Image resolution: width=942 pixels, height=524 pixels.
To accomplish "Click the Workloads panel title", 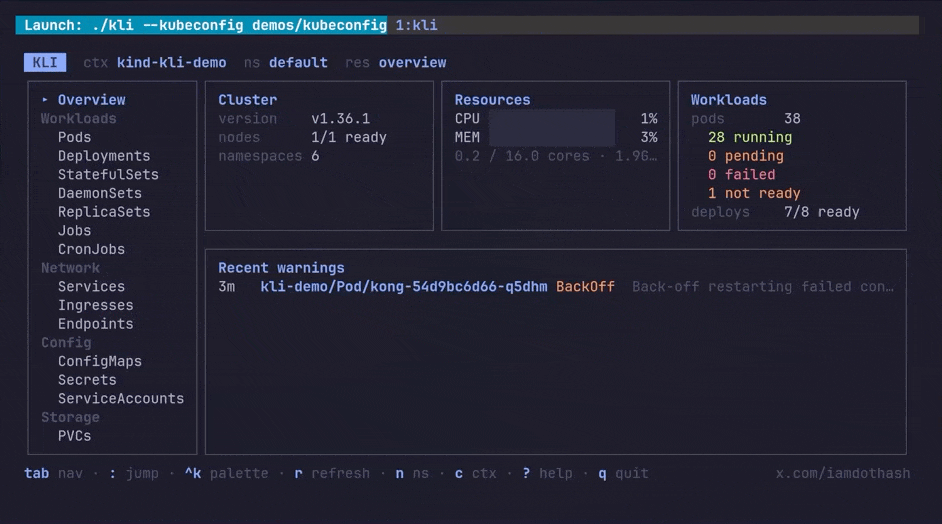I will coord(729,100).
